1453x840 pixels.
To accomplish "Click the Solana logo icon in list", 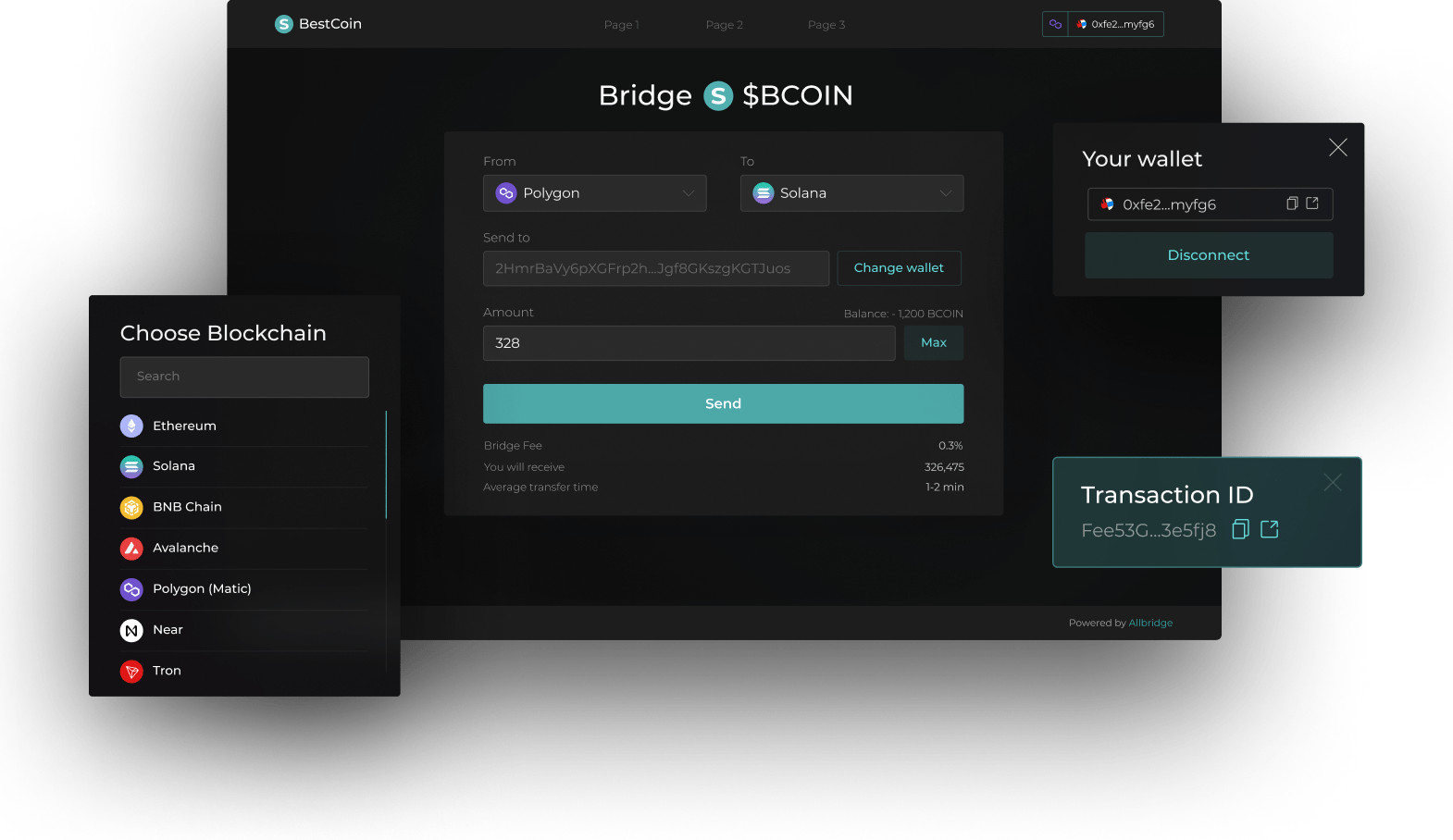I will (x=131, y=466).
